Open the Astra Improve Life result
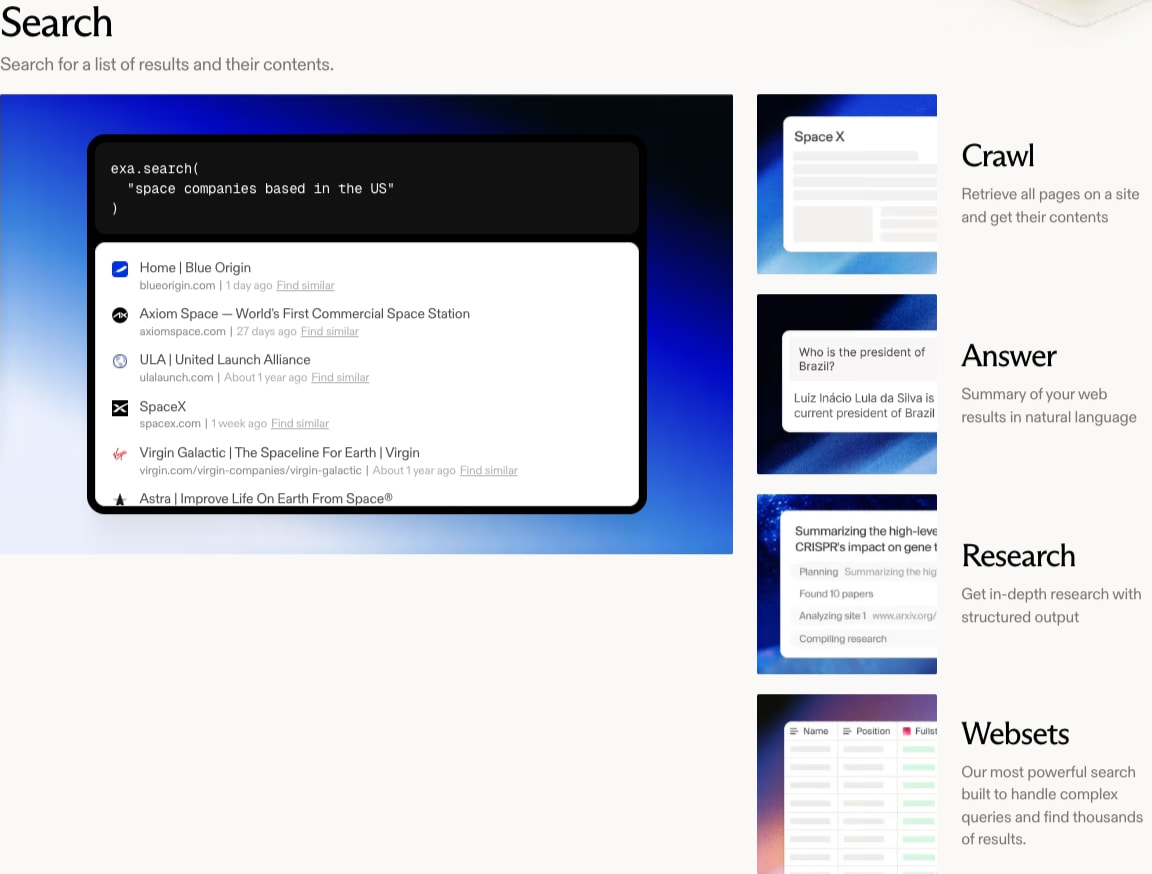Image resolution: width=1152 pixels, height=874 pixels. click(x=265, y=498)
